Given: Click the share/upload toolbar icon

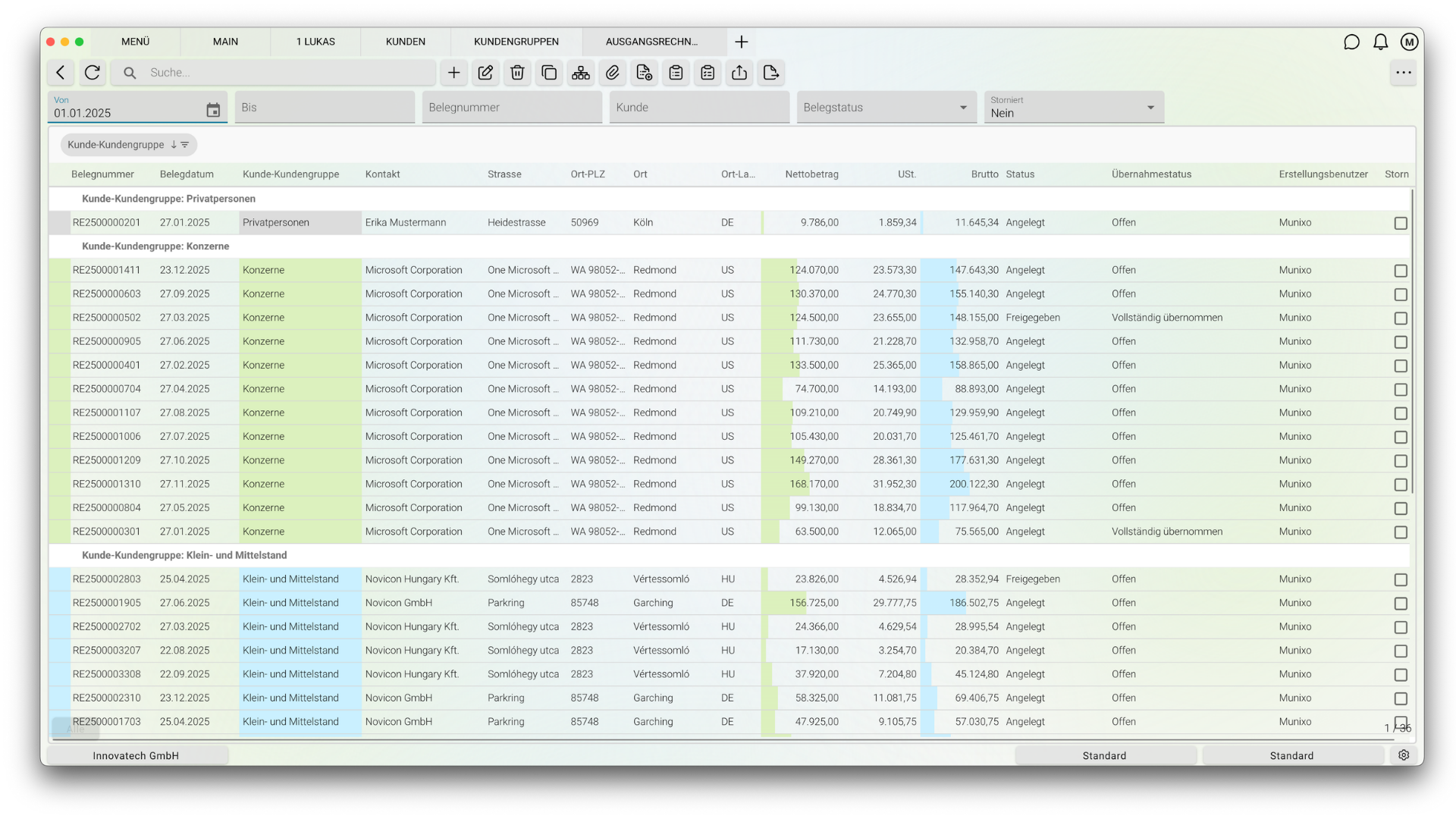Looking at the screenshot, I should [x=739, y=73].
